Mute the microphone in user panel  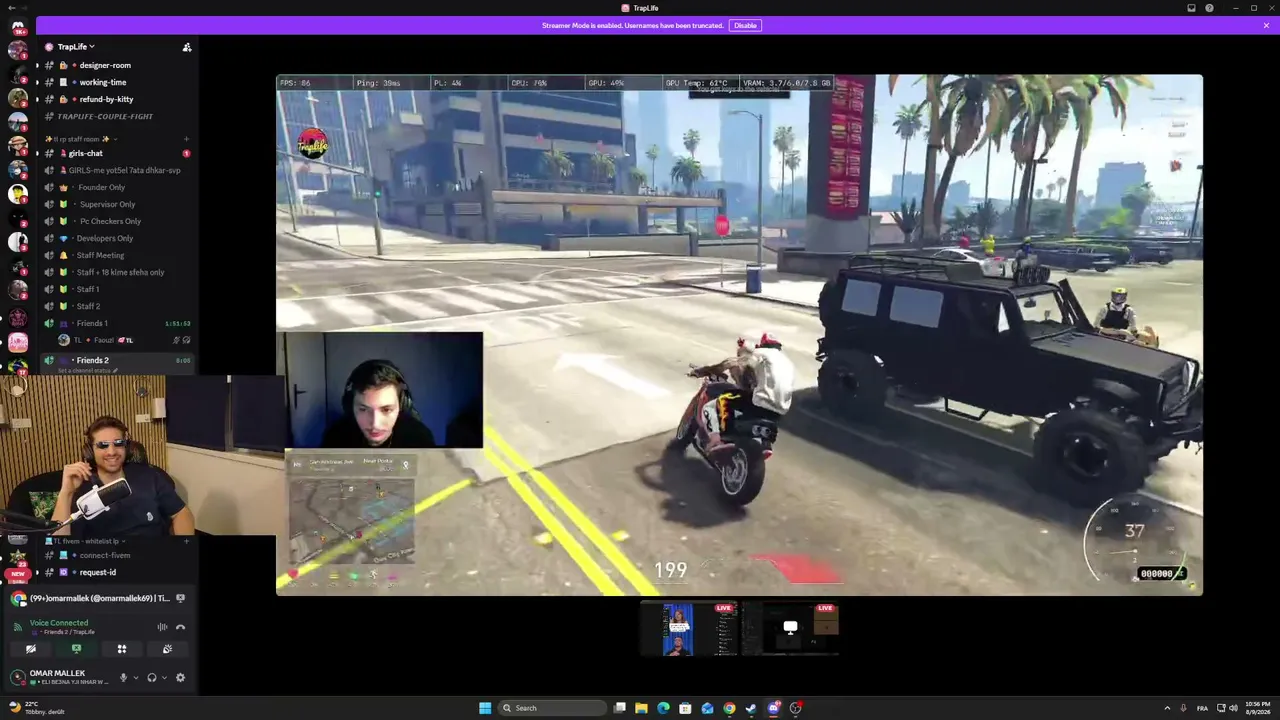(x=124, y=677)
